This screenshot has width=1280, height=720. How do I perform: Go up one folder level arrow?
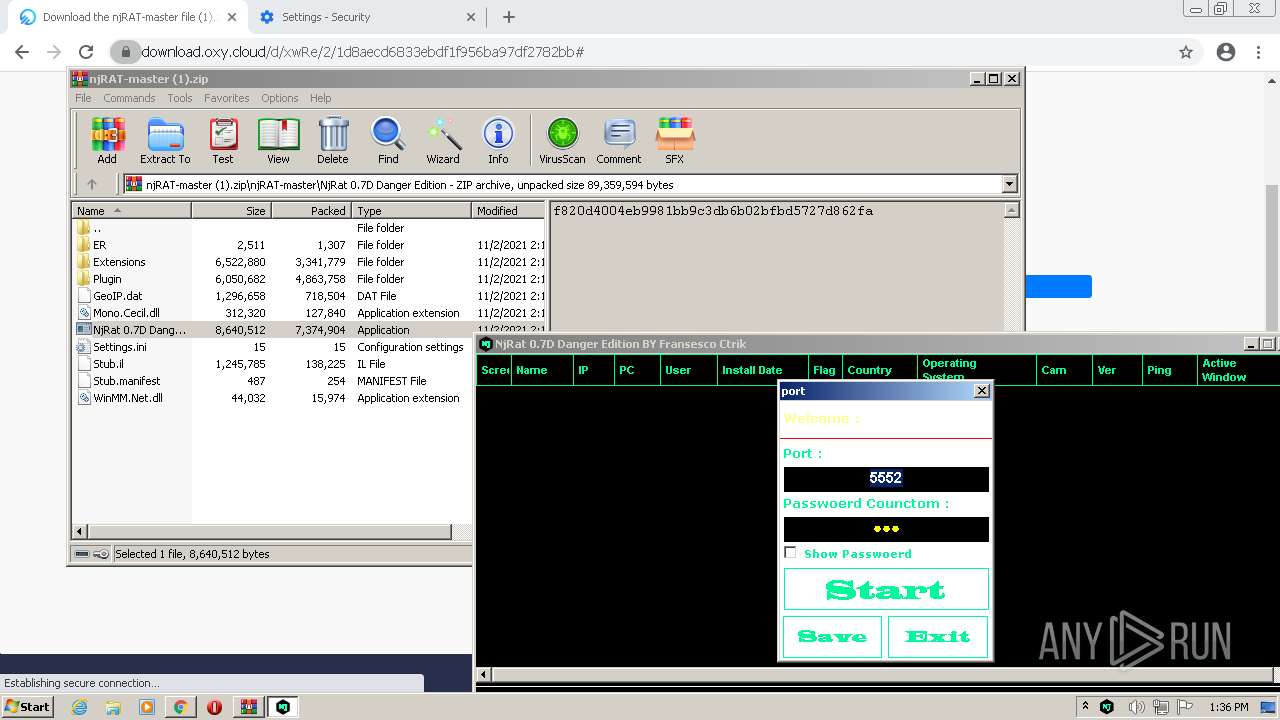92,184
